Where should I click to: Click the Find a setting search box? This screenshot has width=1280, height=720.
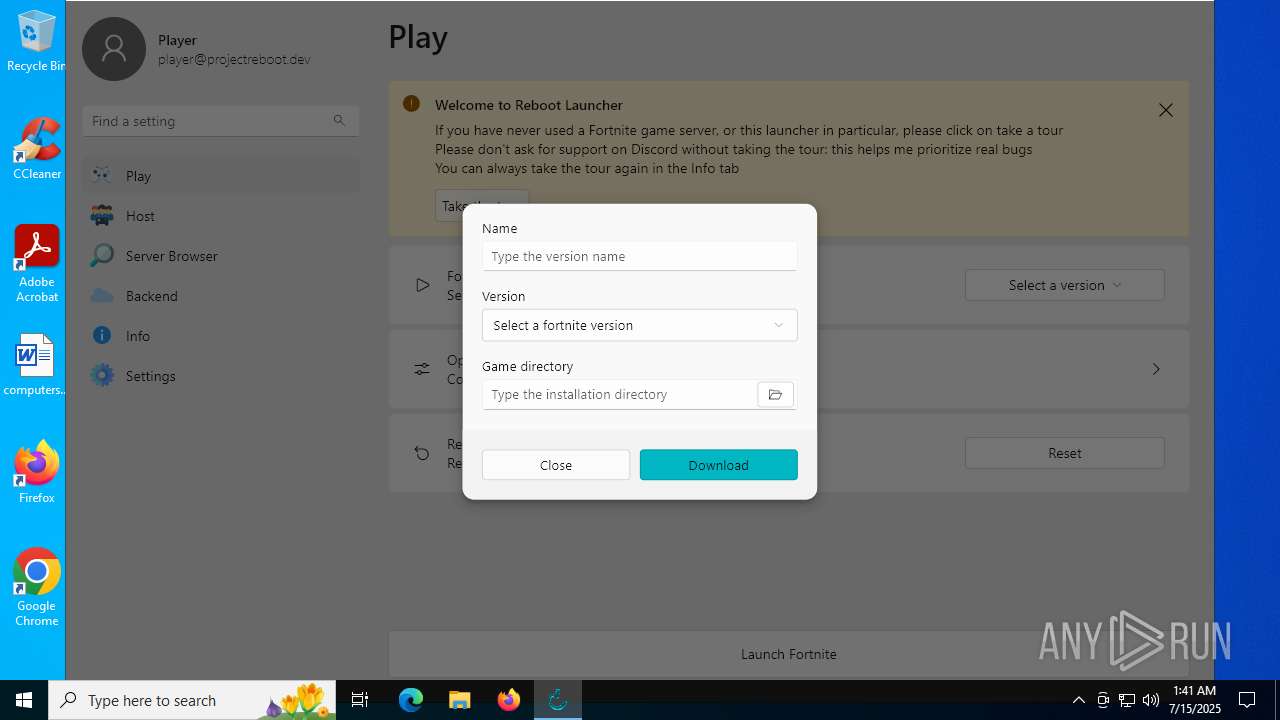[x=220, y=121]
